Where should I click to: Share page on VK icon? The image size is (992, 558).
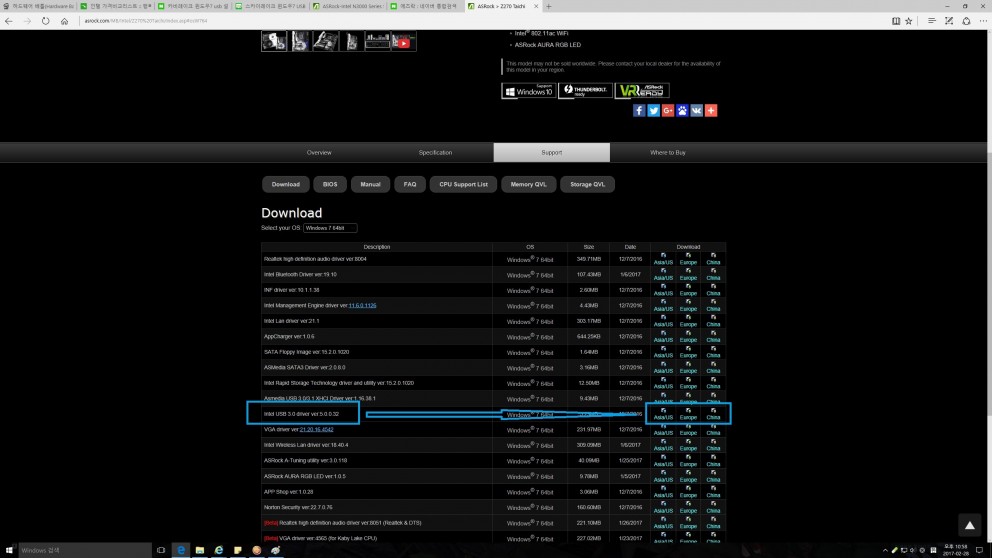click(697, 111)
